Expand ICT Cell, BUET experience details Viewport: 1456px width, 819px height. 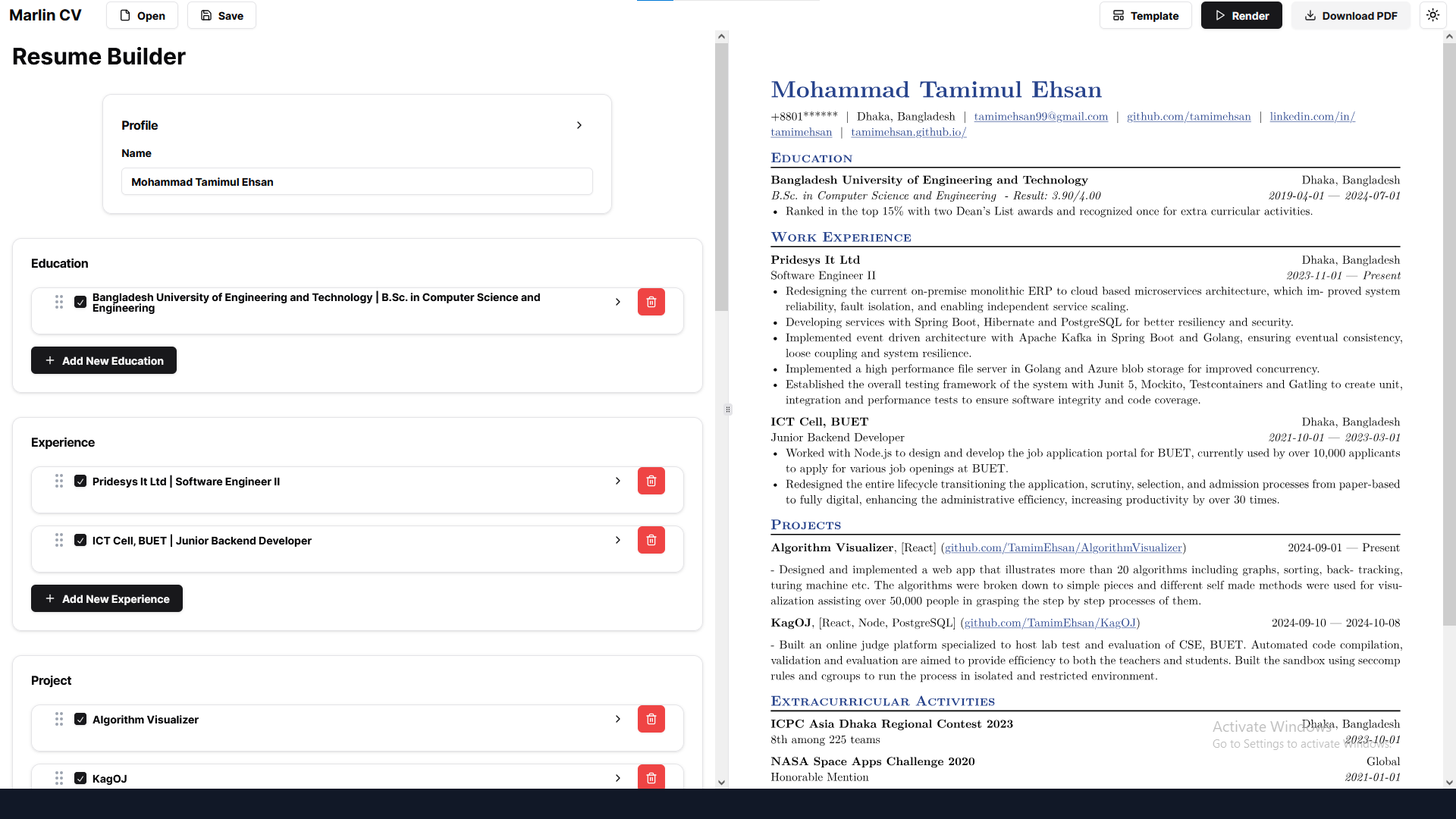click(x=618, y=540)
